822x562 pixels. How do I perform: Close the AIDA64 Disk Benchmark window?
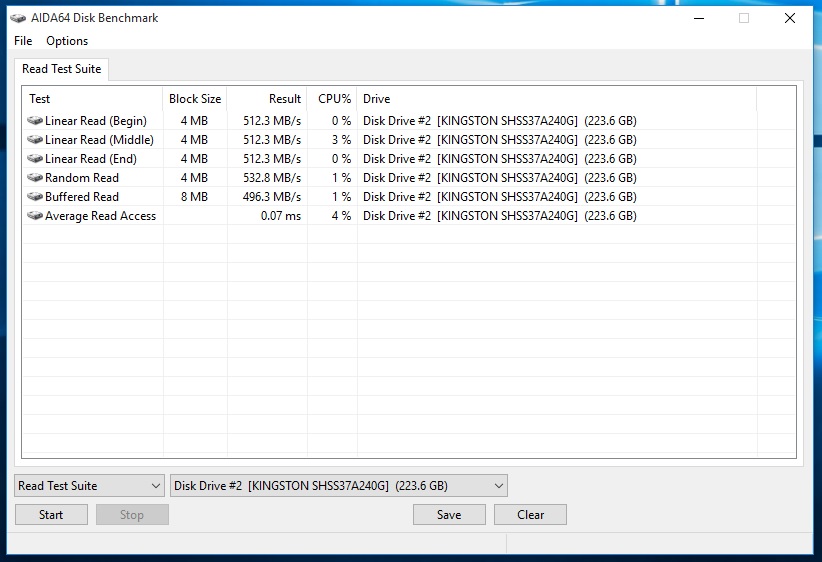point(790,18)
